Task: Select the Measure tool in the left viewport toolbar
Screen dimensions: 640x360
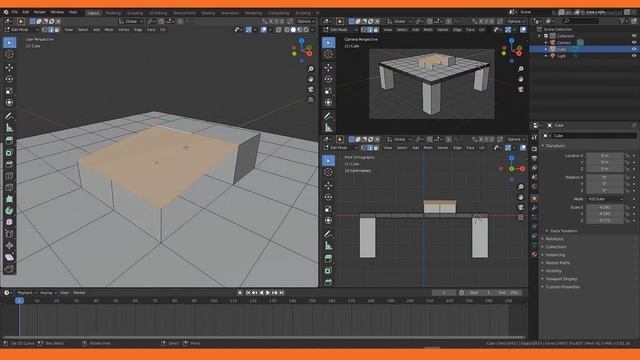Action: click(9, 128)
